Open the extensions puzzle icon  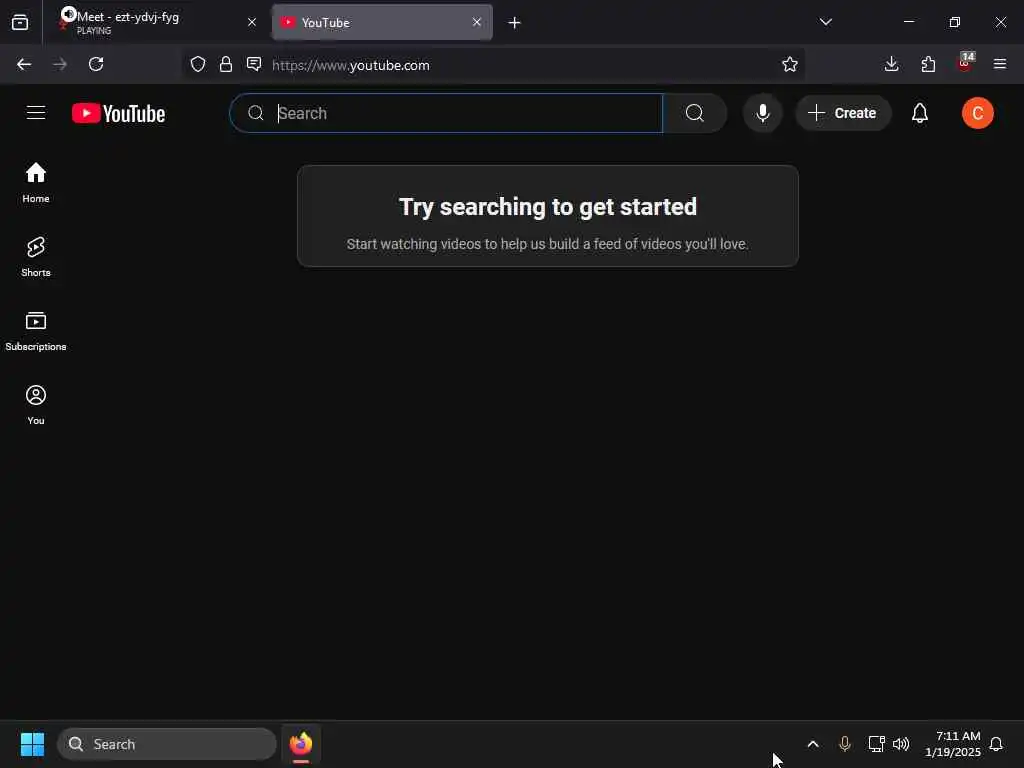(x=928, y=64)
